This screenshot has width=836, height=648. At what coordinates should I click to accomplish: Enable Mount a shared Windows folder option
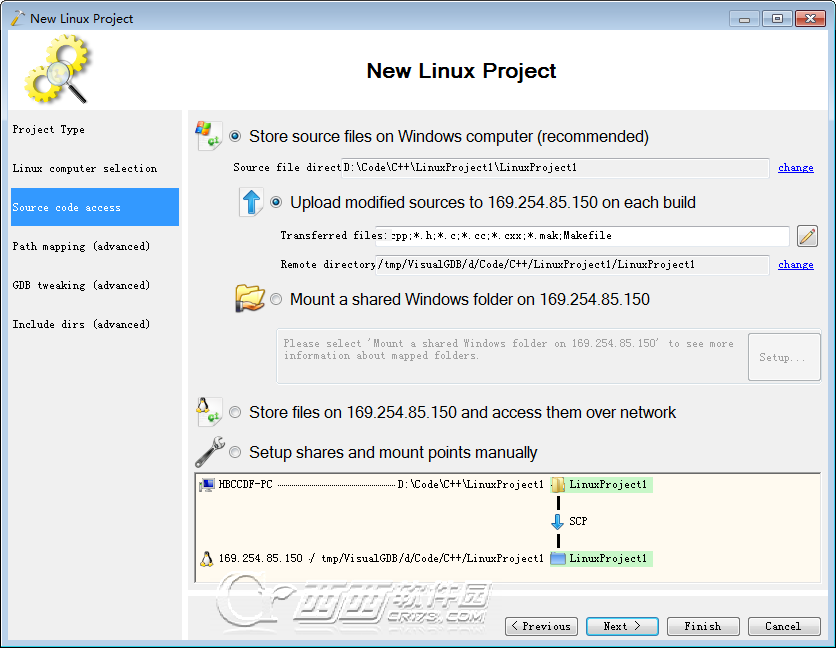coord(276,299)
